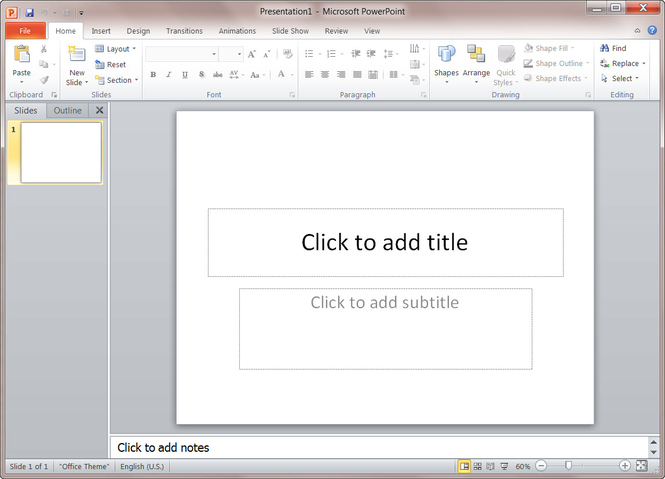Screen dimensions: 665x479
Task: Click the Quick Styles icon
Action: click(x=506, y=55)
